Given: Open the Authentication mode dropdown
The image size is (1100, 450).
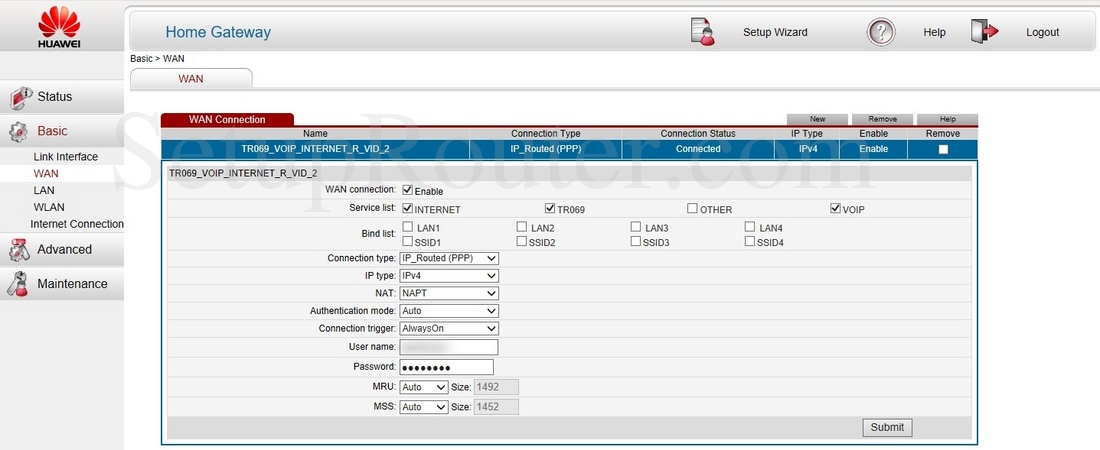Looking at the screenshot, I should click(449, 311).
